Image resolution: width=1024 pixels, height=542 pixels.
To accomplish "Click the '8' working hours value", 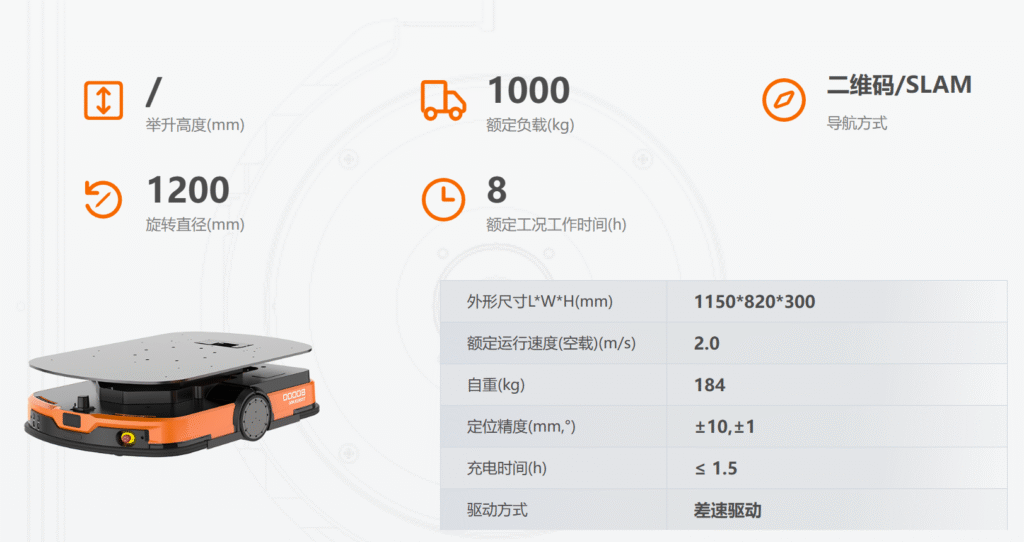I will (496, 190).
